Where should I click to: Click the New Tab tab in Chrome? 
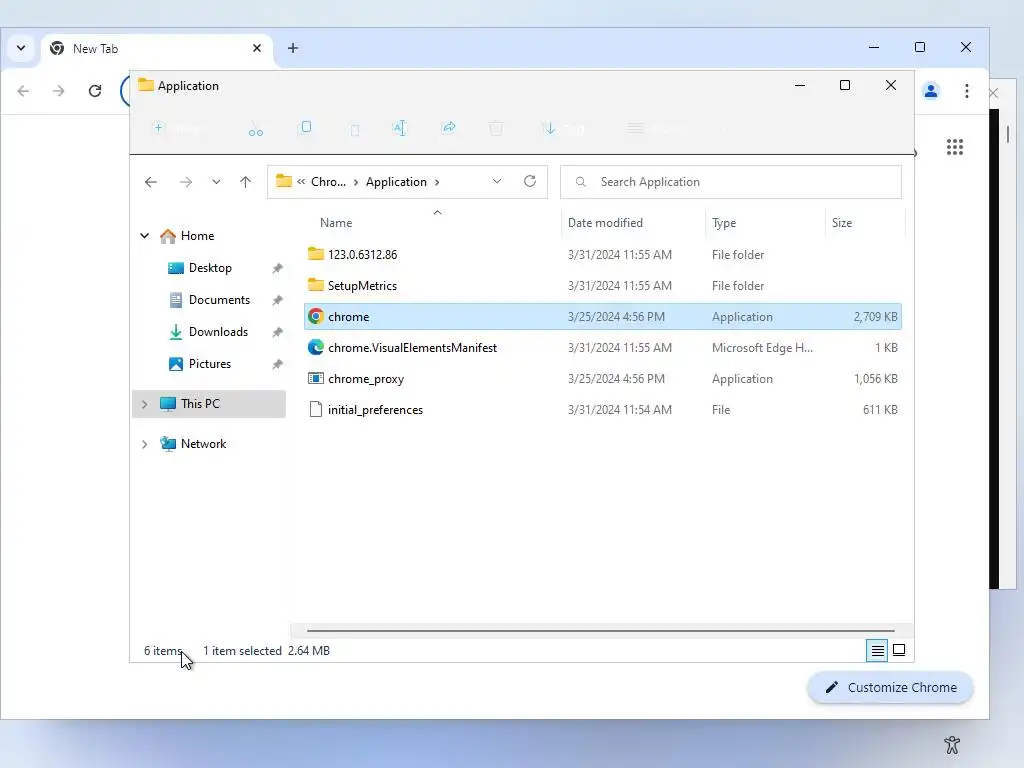[x=157, y=49]
